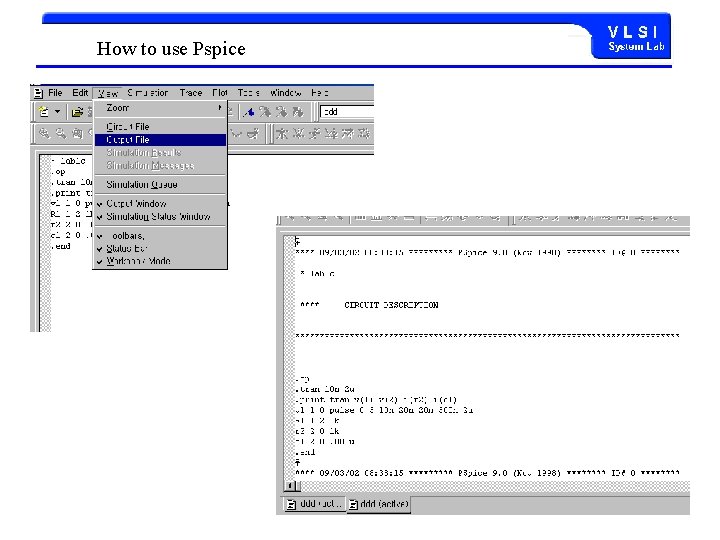The height and width of the screenshot is (540, 720).
Task: Toggle Status Bar checkmark
Action: pyautogui.click(x=160, y=248)
